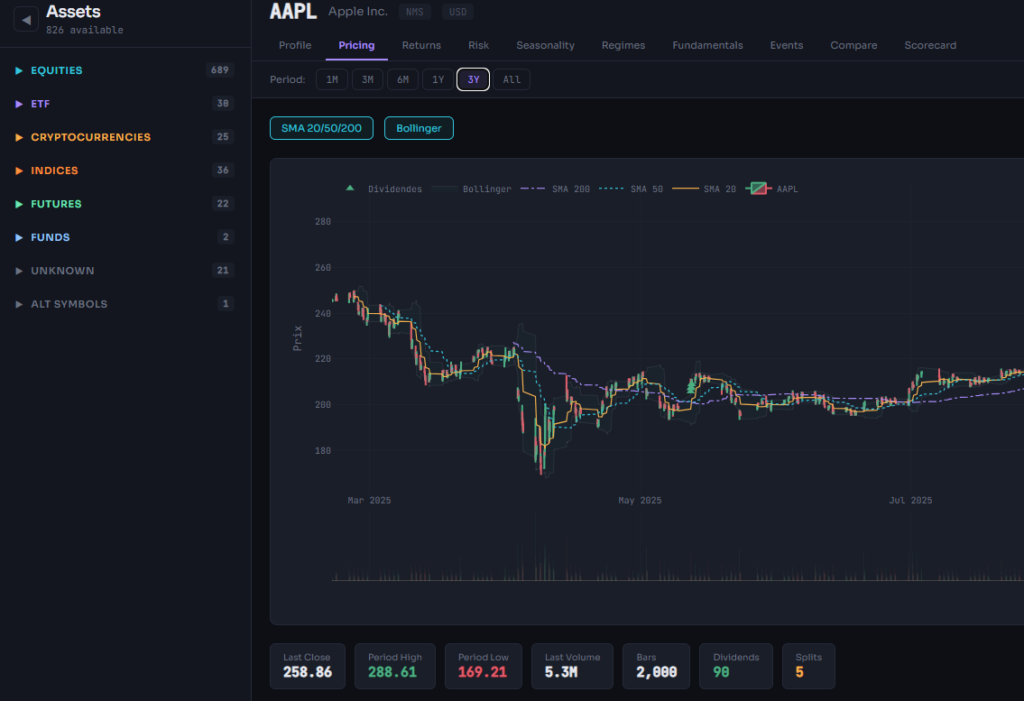Toggle SMA 50 legend line

614,188
